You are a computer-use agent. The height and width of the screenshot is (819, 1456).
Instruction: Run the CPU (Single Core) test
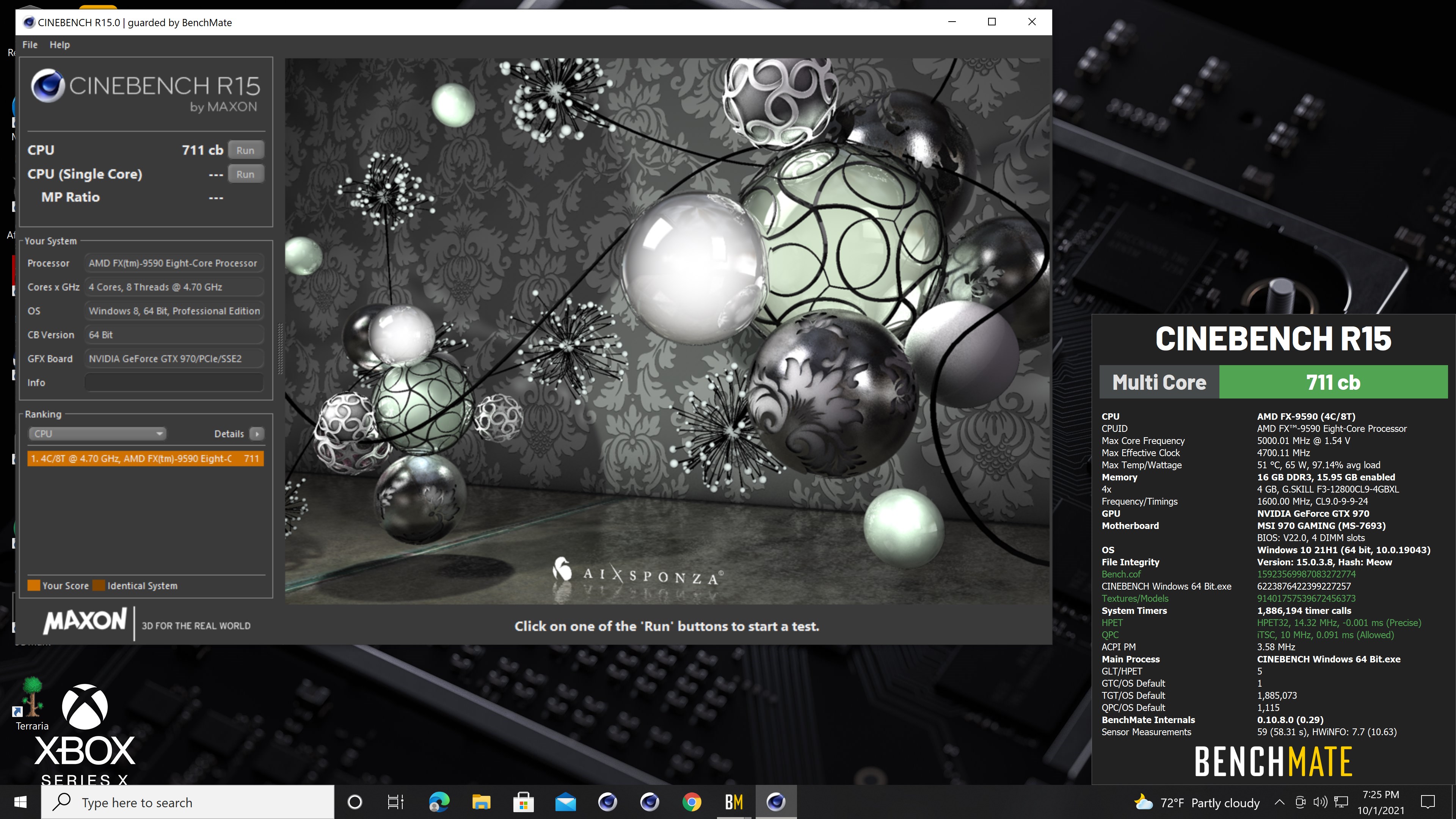point(245,174)
